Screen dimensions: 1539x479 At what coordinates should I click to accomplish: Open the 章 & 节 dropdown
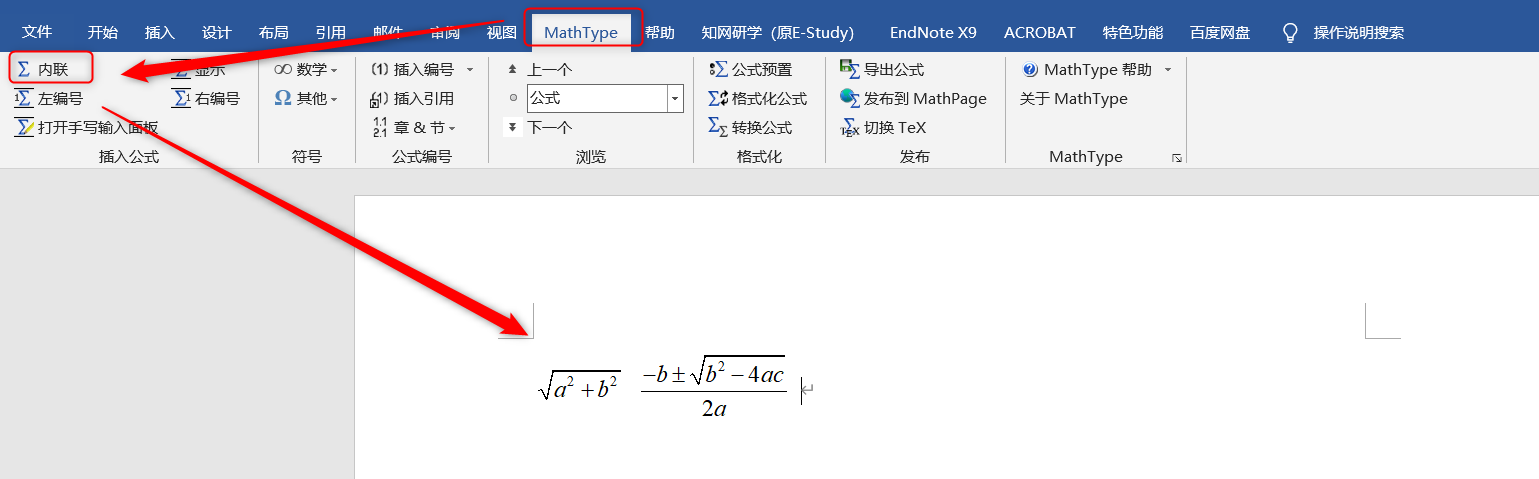click(413, 127)
